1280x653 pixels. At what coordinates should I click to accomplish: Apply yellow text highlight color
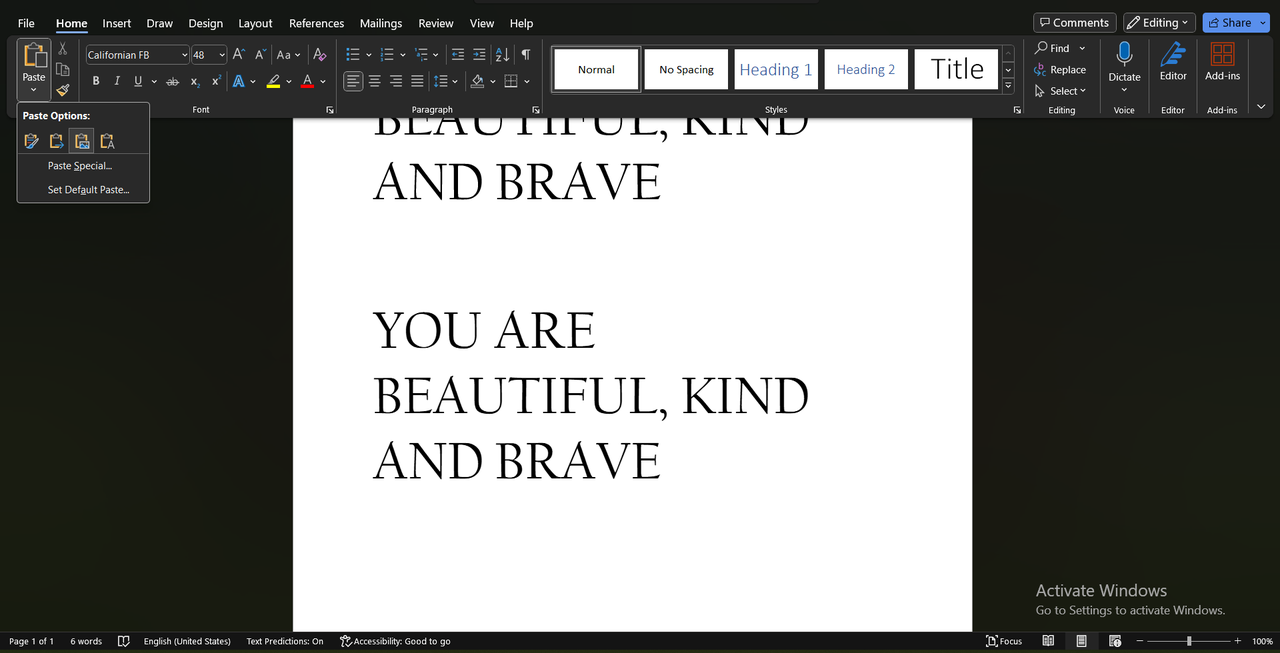[x=273, y=81]
